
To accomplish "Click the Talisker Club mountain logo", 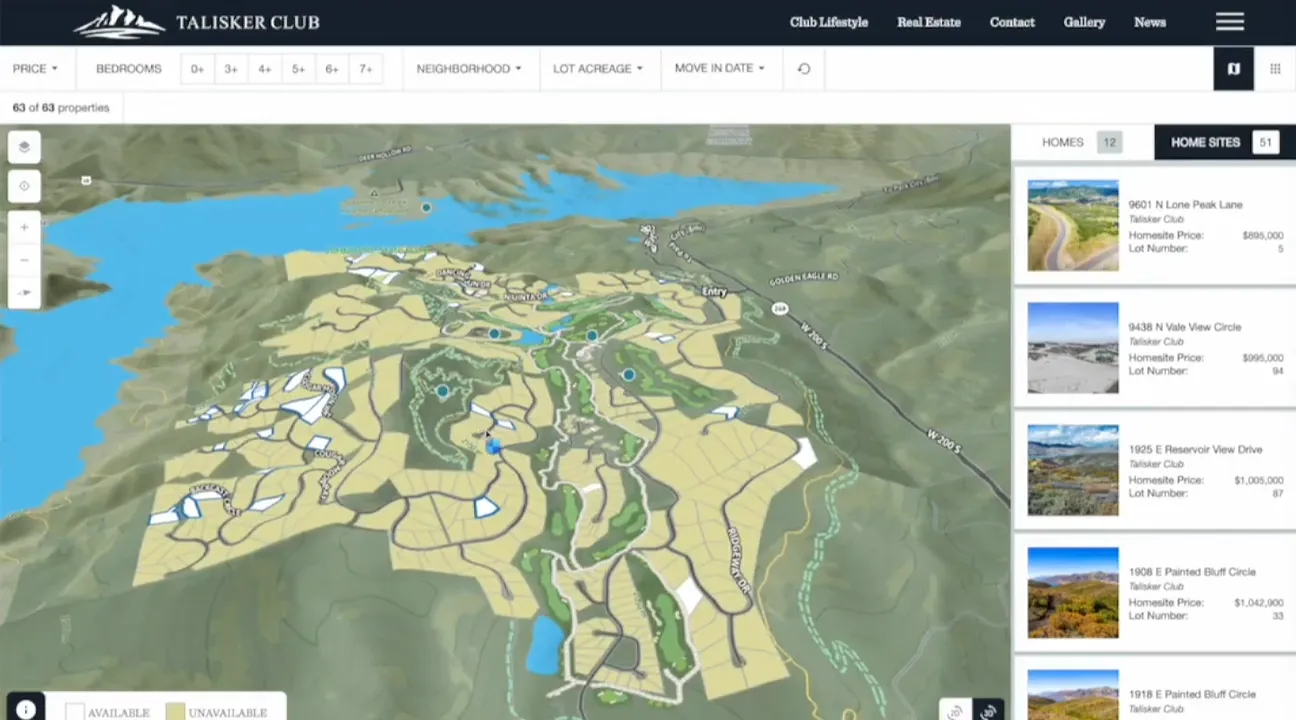I will click(118, 22).
